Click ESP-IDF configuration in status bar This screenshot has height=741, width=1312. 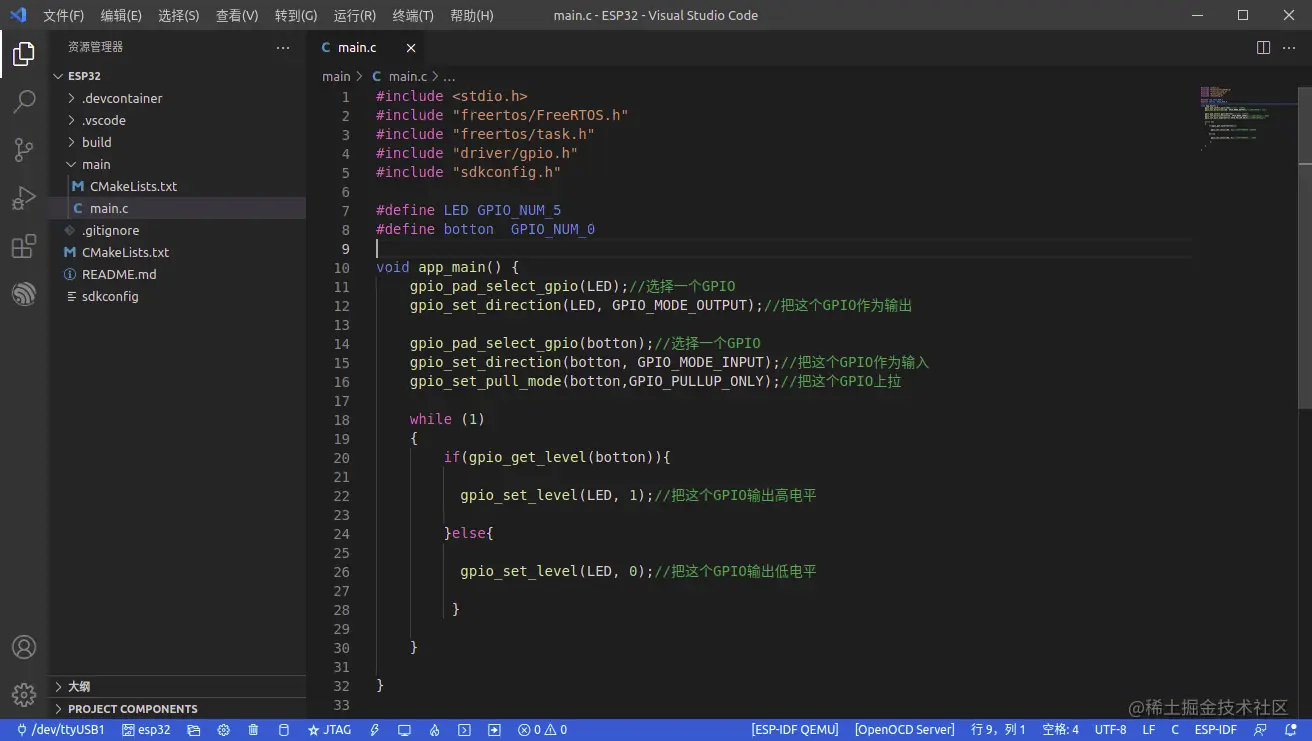(1215, 730)
